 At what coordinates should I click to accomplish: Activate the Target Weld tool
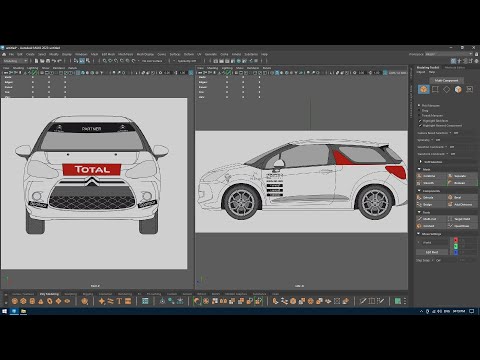pos(462,219)
